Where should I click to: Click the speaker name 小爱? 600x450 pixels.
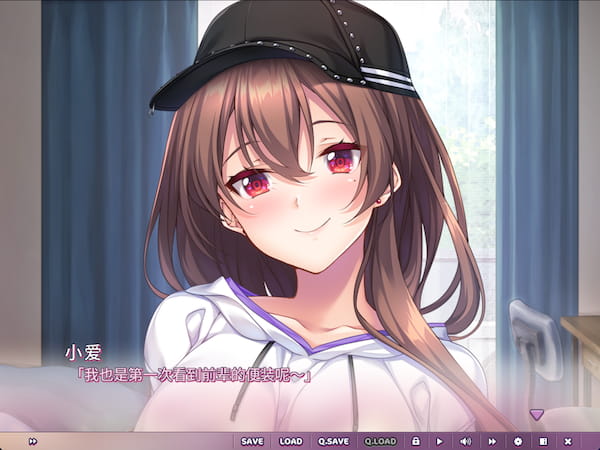[x=83, y=353]
